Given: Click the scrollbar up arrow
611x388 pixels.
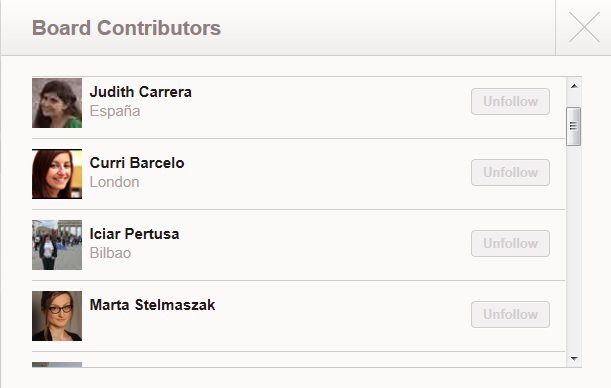Looking at the screenshot, I should (x=574, y=86).
